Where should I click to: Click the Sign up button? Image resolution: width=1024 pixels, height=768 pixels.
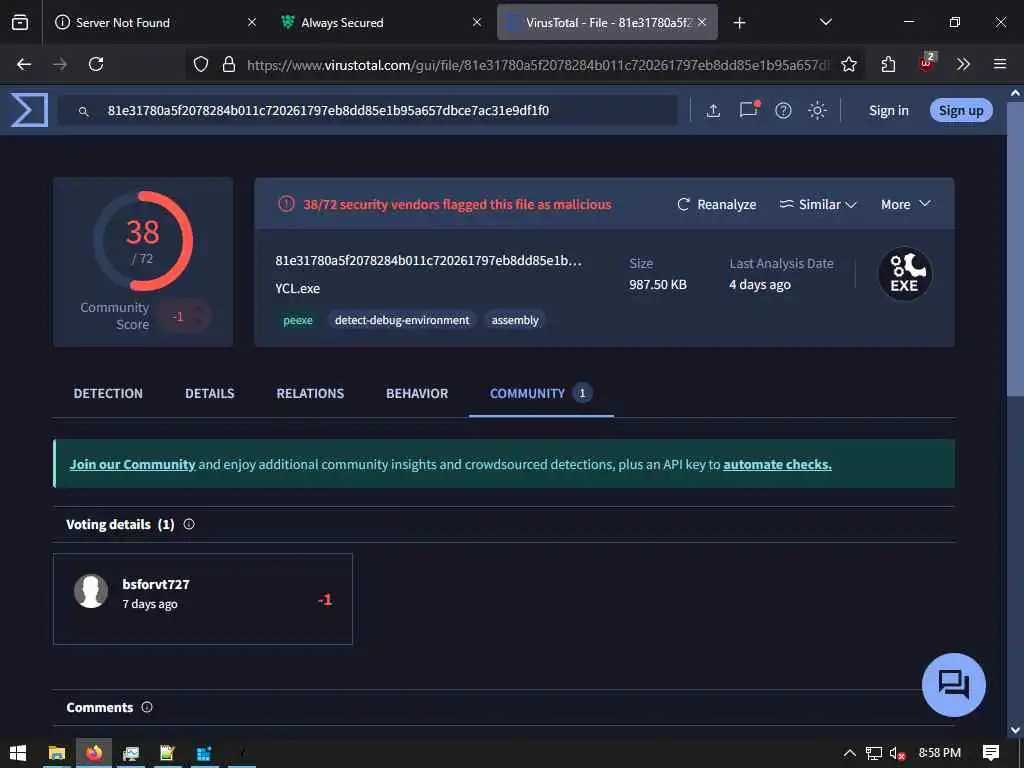click(x=961, y=110)
